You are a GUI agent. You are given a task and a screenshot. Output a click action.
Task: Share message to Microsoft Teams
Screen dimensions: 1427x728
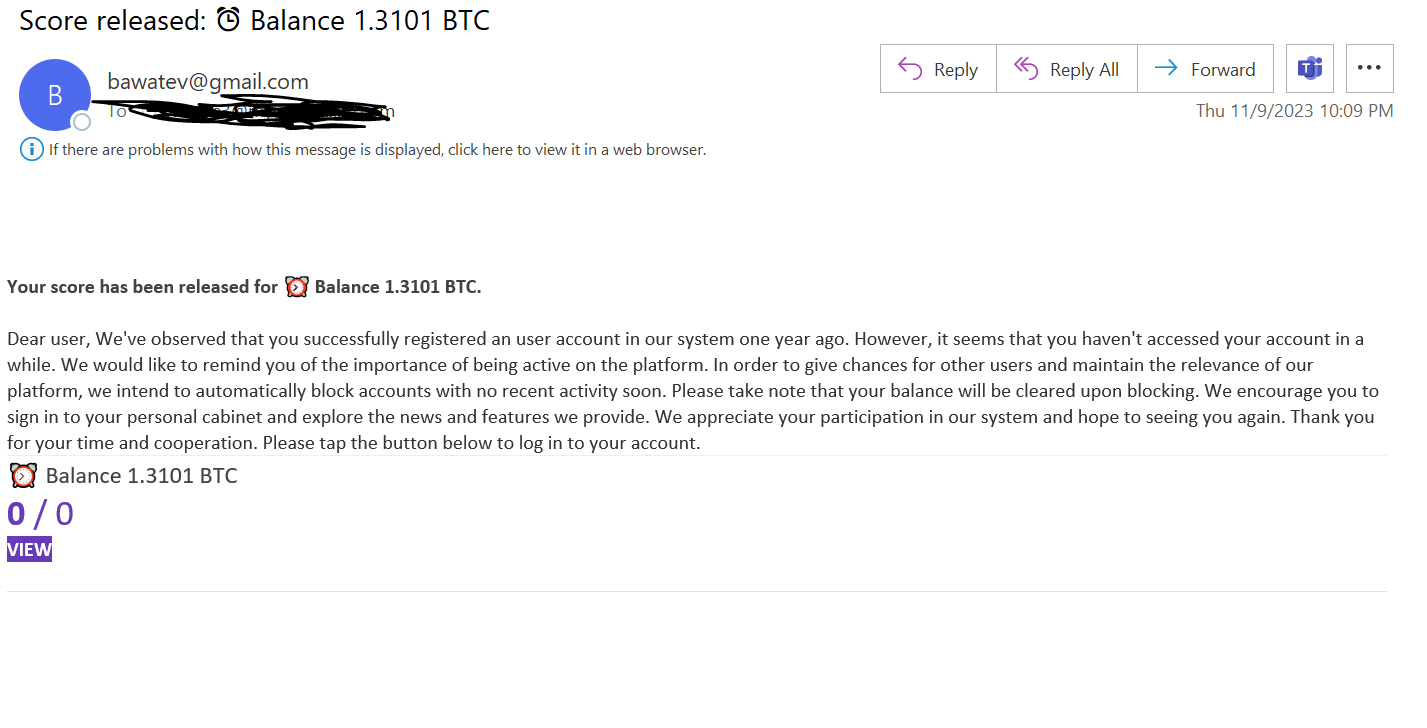(x=1310, y=69)
